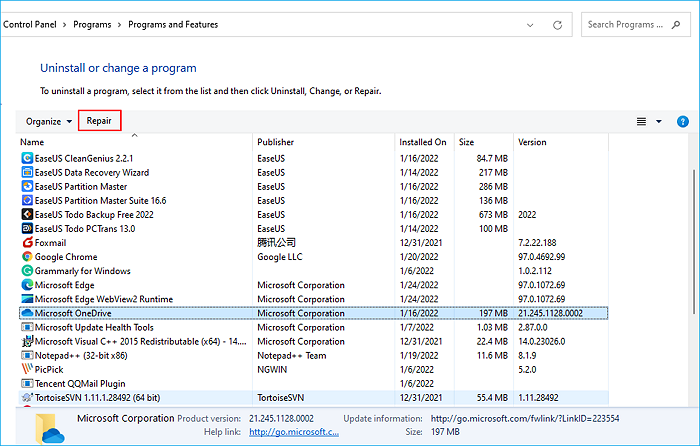
Task: Click the PicPick program icon
Action: point(27,370)
